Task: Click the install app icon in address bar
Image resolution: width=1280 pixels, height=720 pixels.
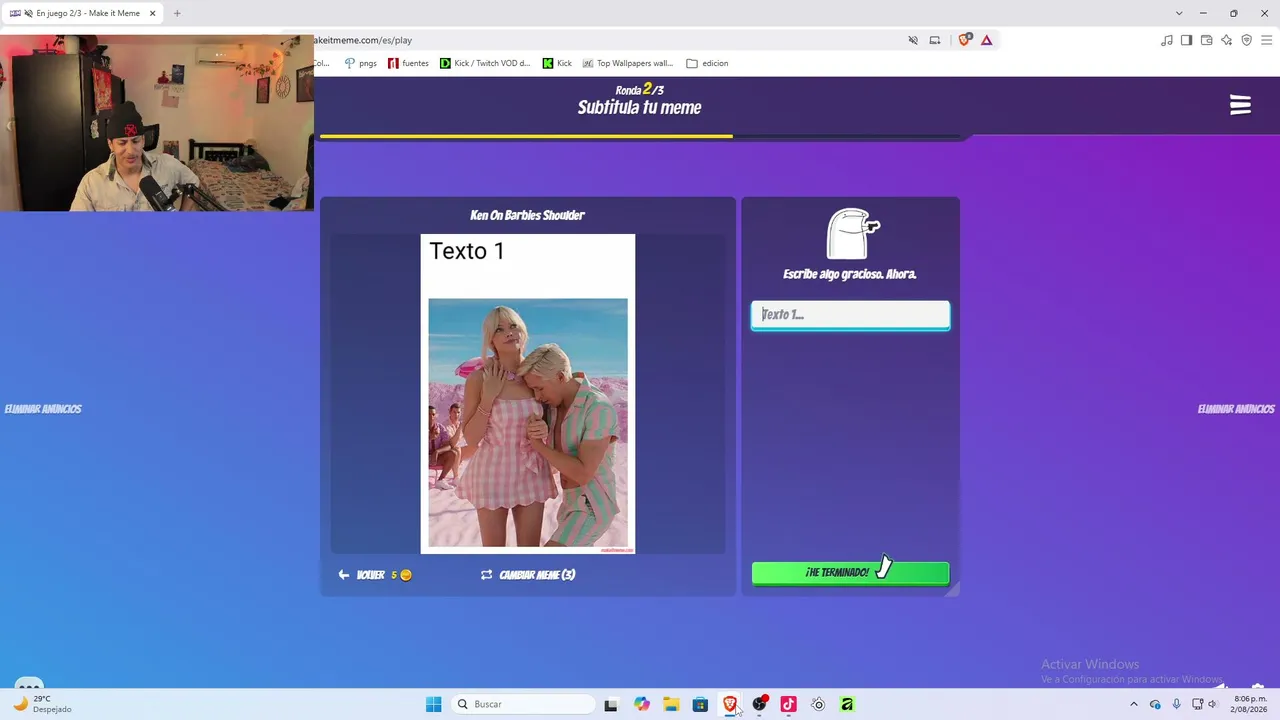Action: (935, 40)
